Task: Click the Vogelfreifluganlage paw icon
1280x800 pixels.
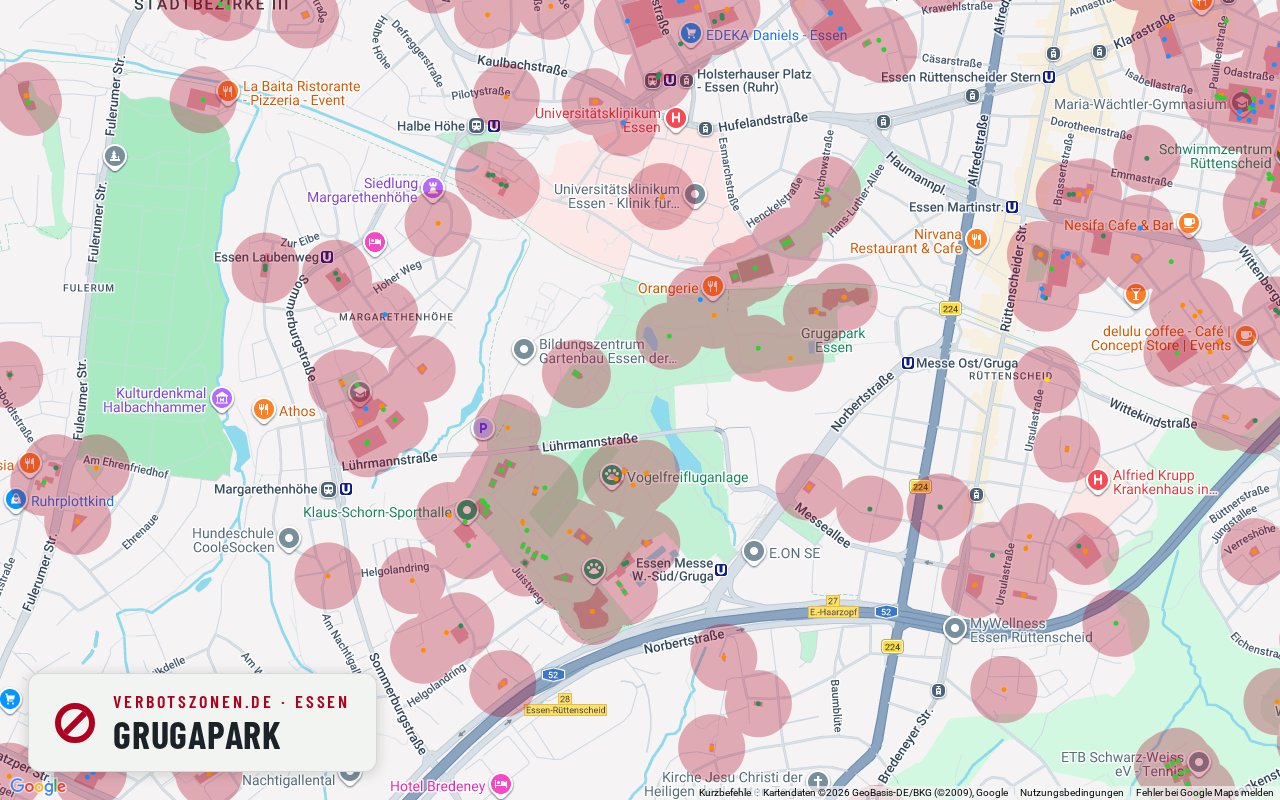Action: click(611, 476)
